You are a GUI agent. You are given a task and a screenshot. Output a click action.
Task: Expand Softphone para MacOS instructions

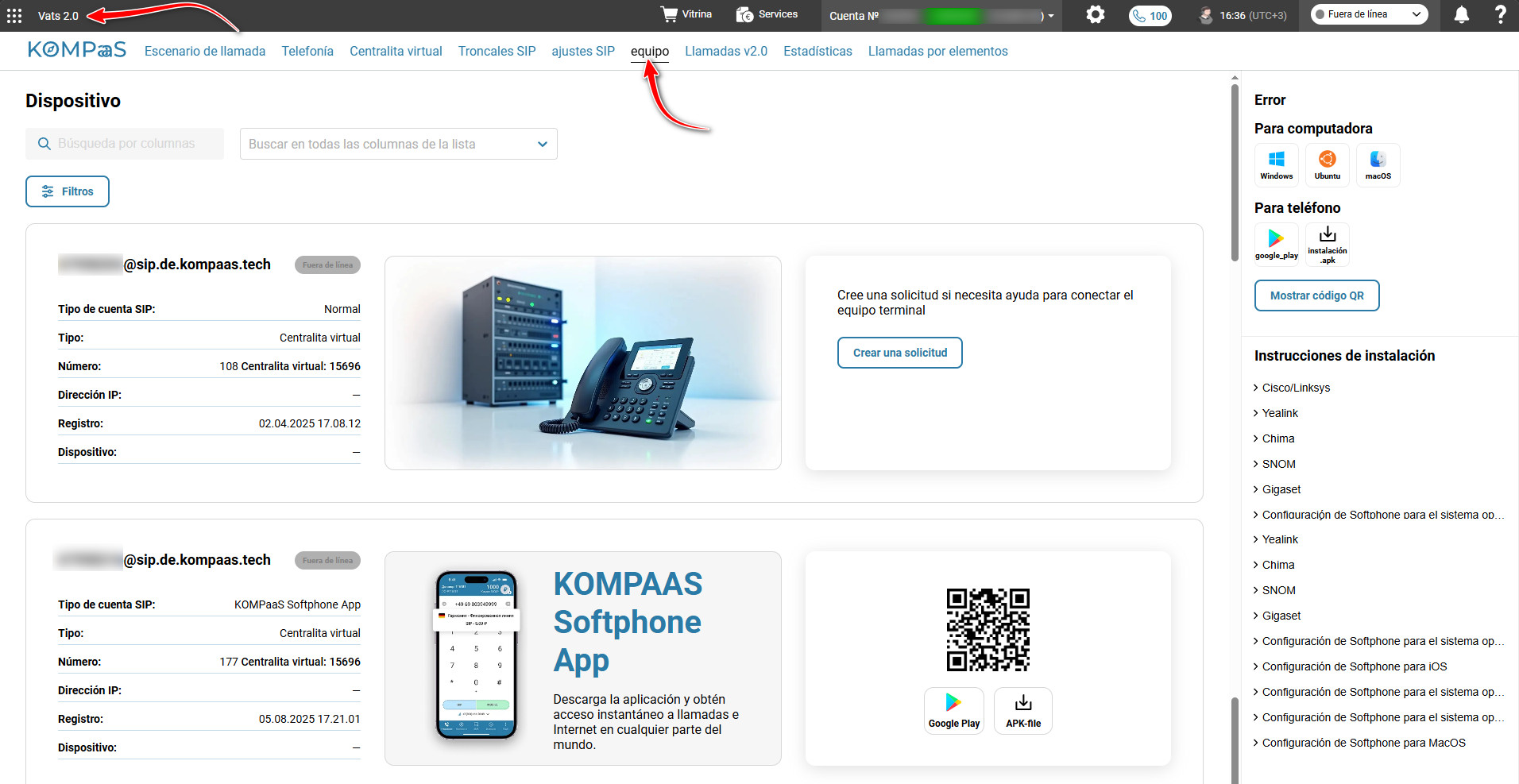1359,743
